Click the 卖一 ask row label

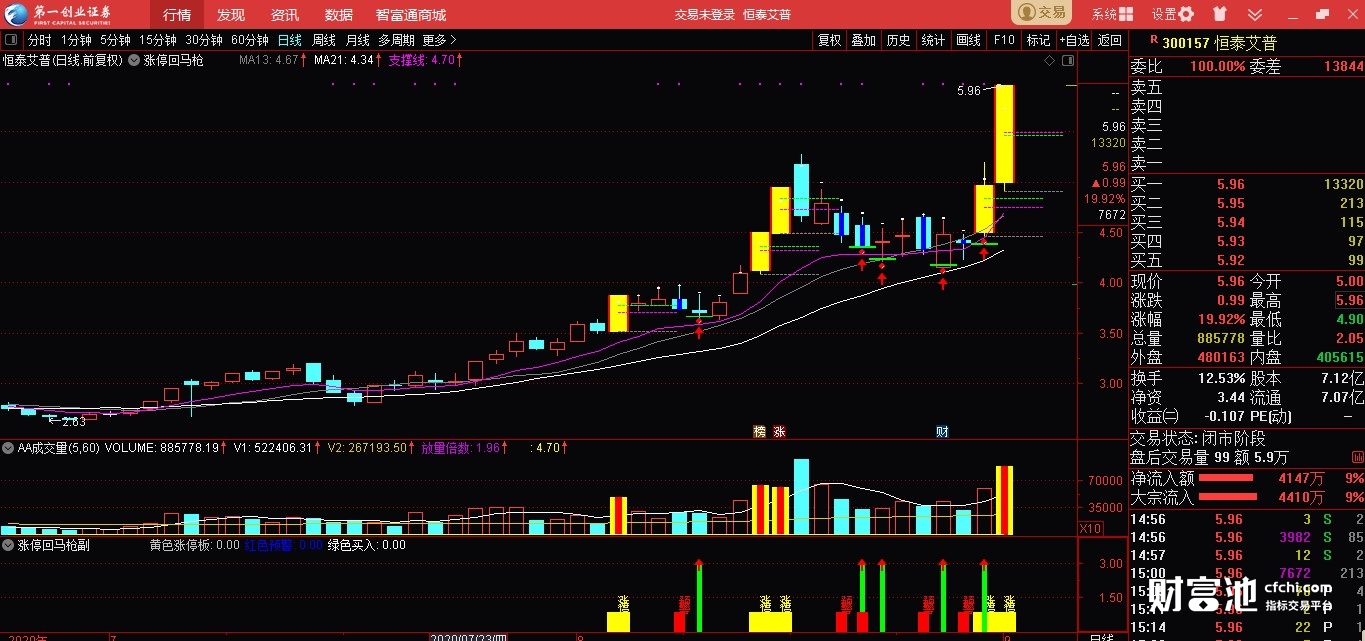pyautogui.click(x=1147, y=164)
